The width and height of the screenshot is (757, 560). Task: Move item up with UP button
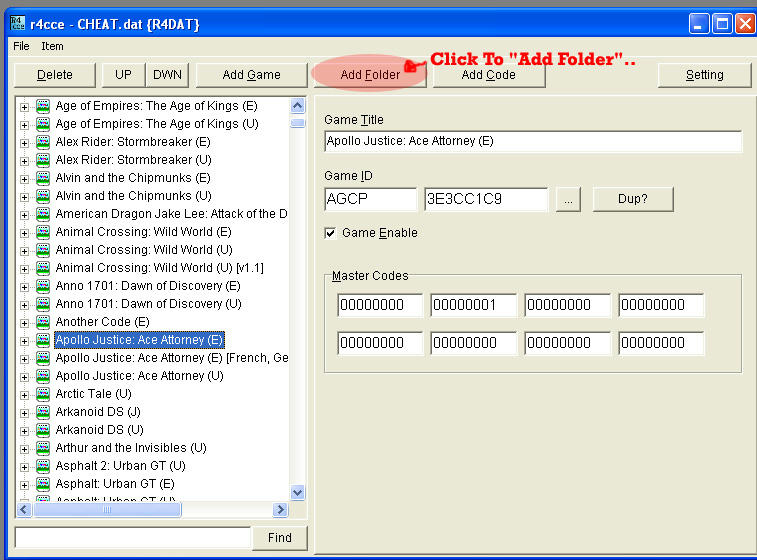pyautogui.click(x=123, y=75)
